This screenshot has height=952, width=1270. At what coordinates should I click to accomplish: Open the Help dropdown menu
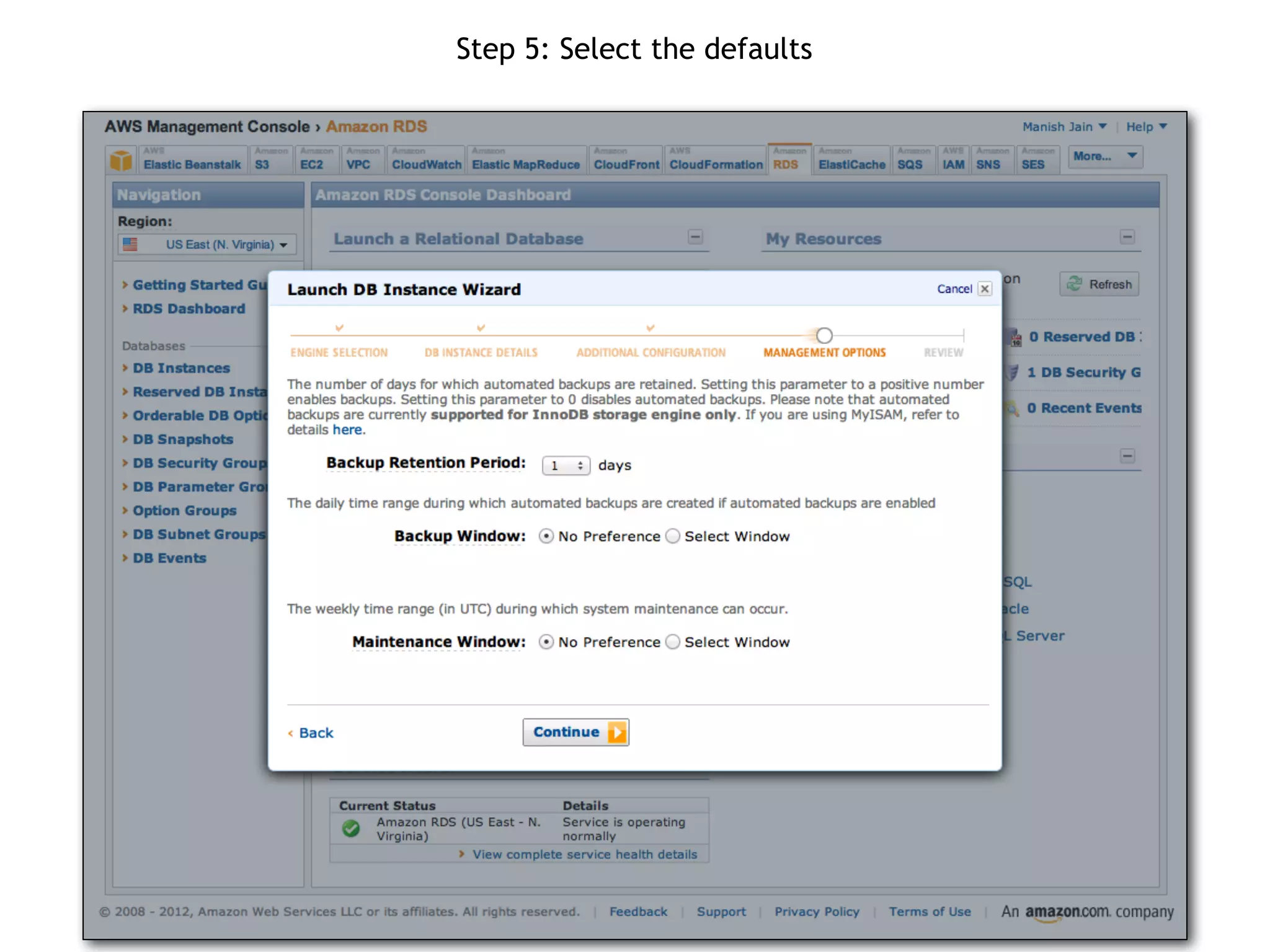pos(1146,126)
